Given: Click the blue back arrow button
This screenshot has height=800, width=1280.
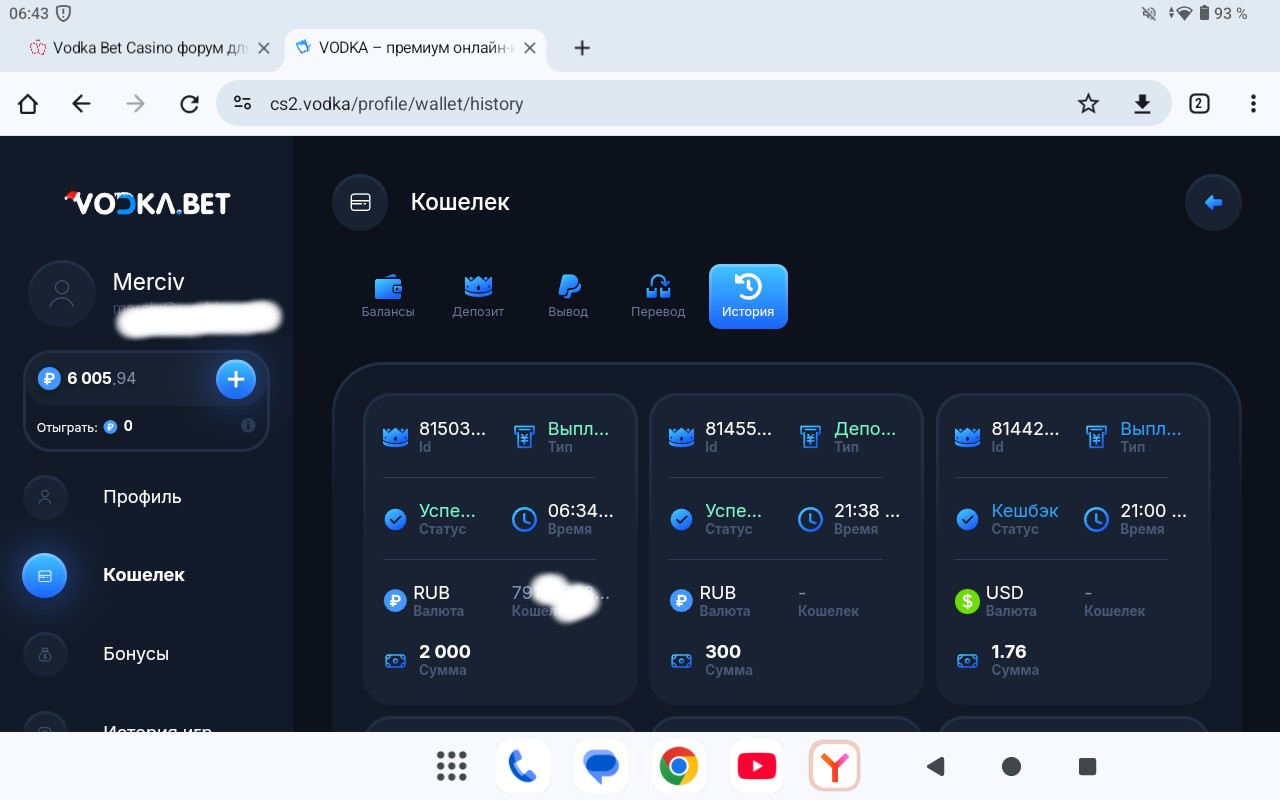Looking at the screenshot, I should pyautogui.click(x=1213, y=203).
